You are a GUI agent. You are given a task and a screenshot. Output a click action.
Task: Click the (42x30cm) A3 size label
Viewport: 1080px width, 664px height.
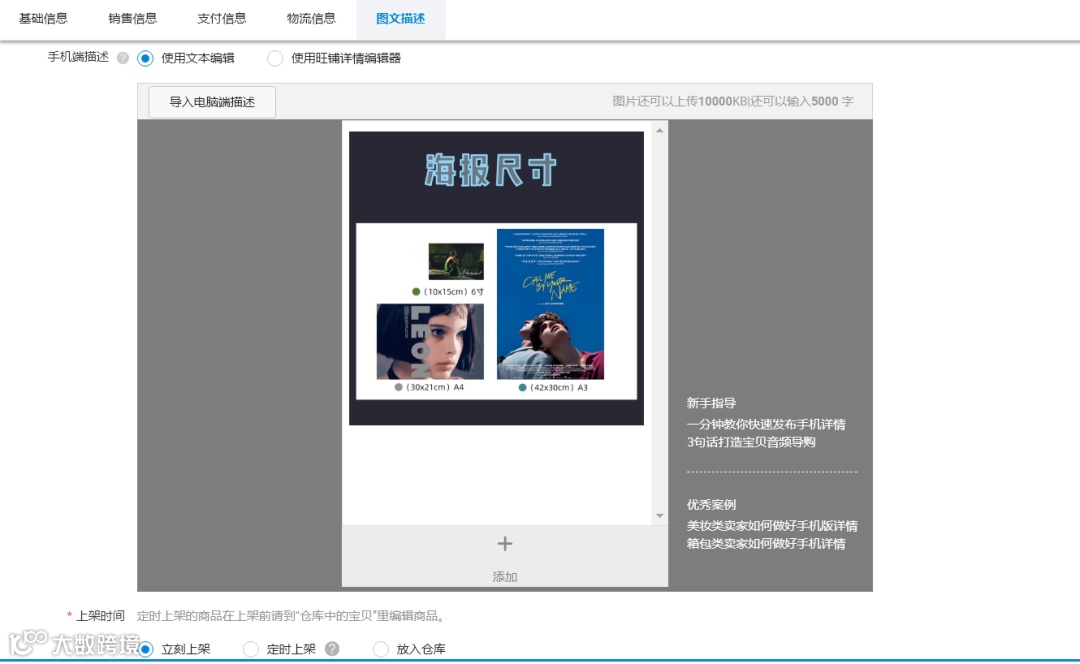click(553, 387)
